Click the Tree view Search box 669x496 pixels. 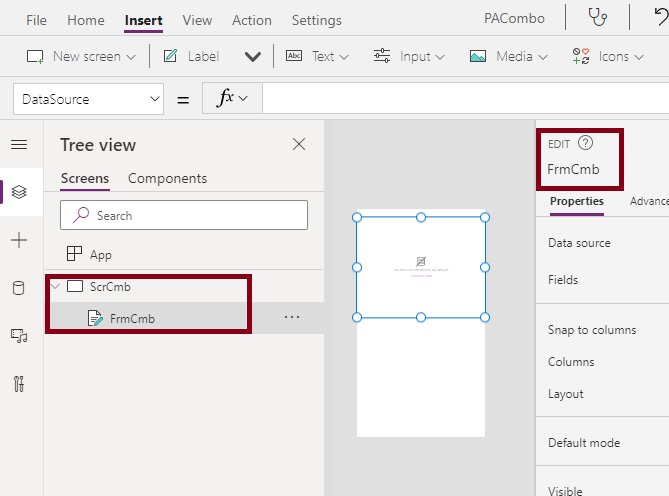click(184, 215)
